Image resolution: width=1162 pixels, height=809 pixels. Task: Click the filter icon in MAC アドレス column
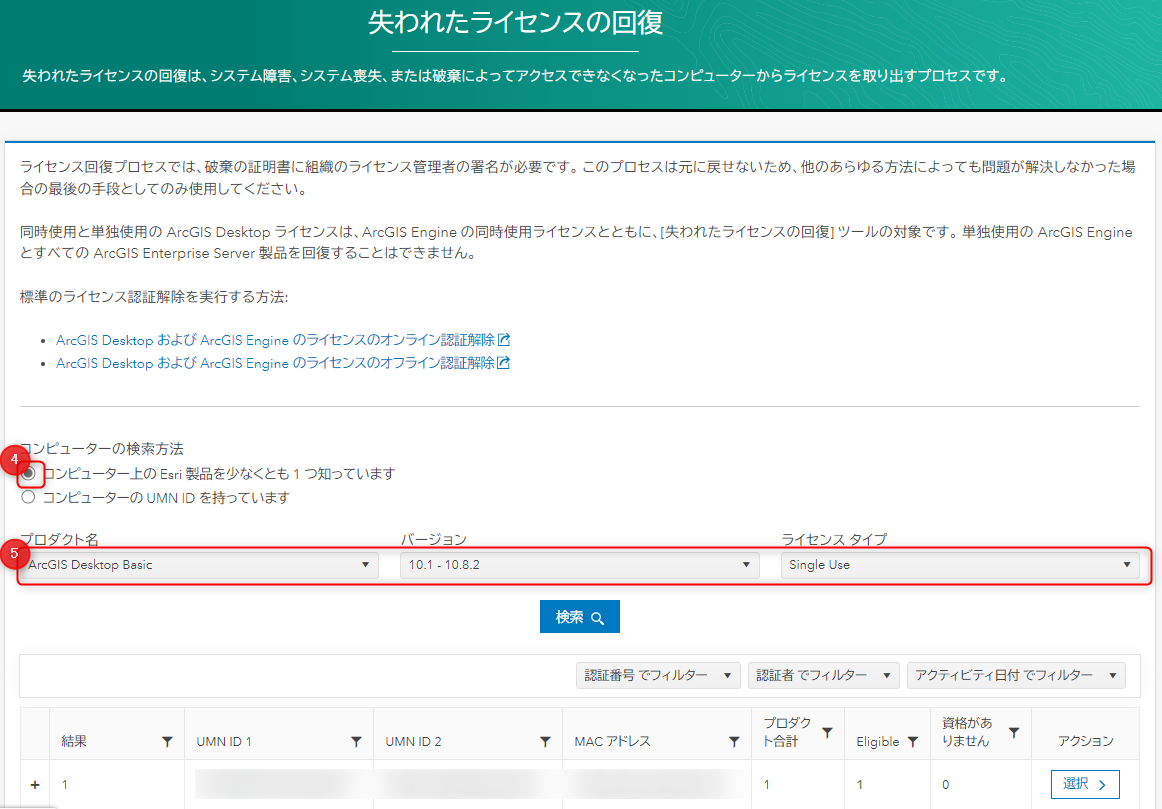pos(734,742)
